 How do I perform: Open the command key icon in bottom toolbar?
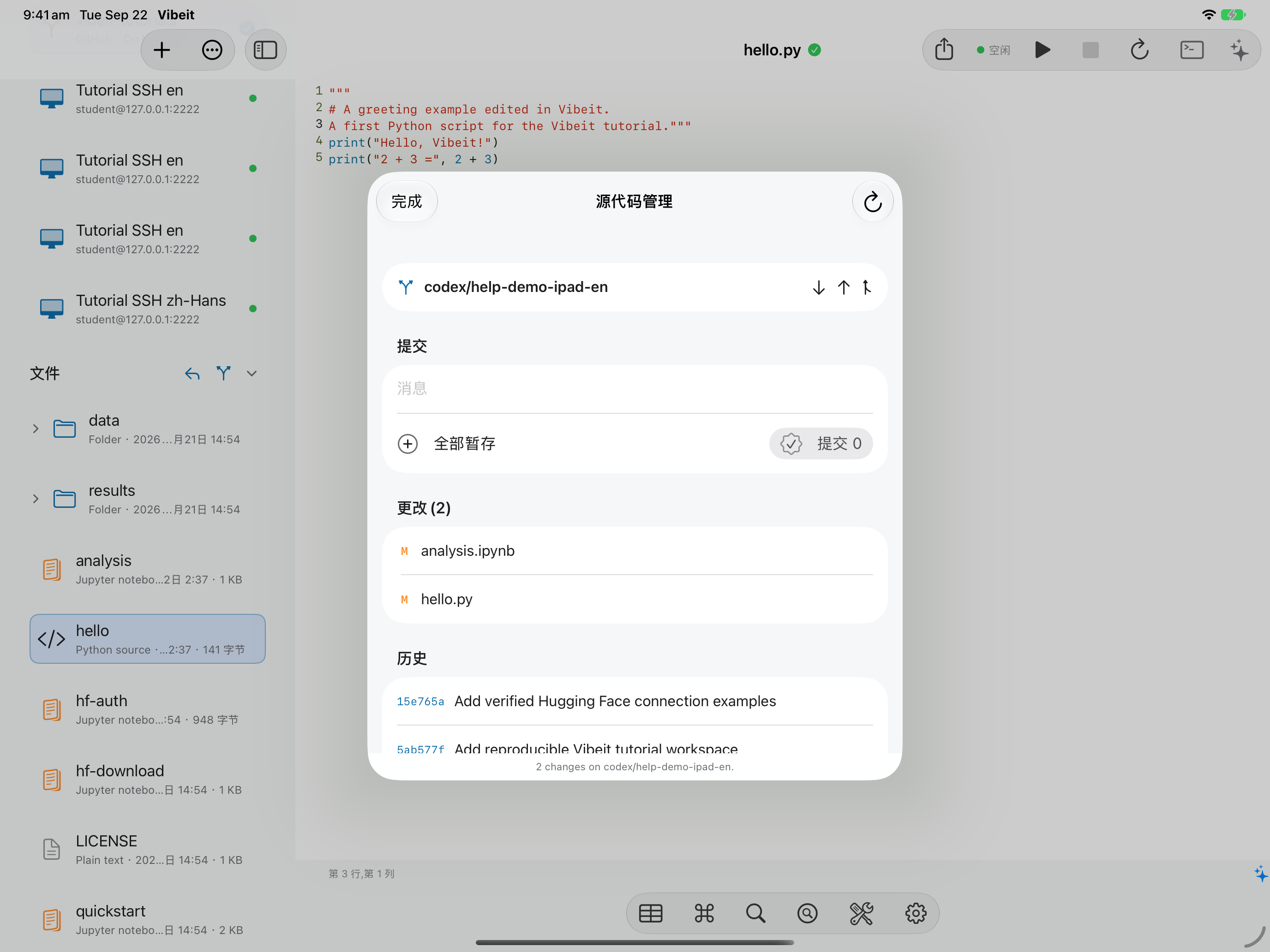pos(704,913)
